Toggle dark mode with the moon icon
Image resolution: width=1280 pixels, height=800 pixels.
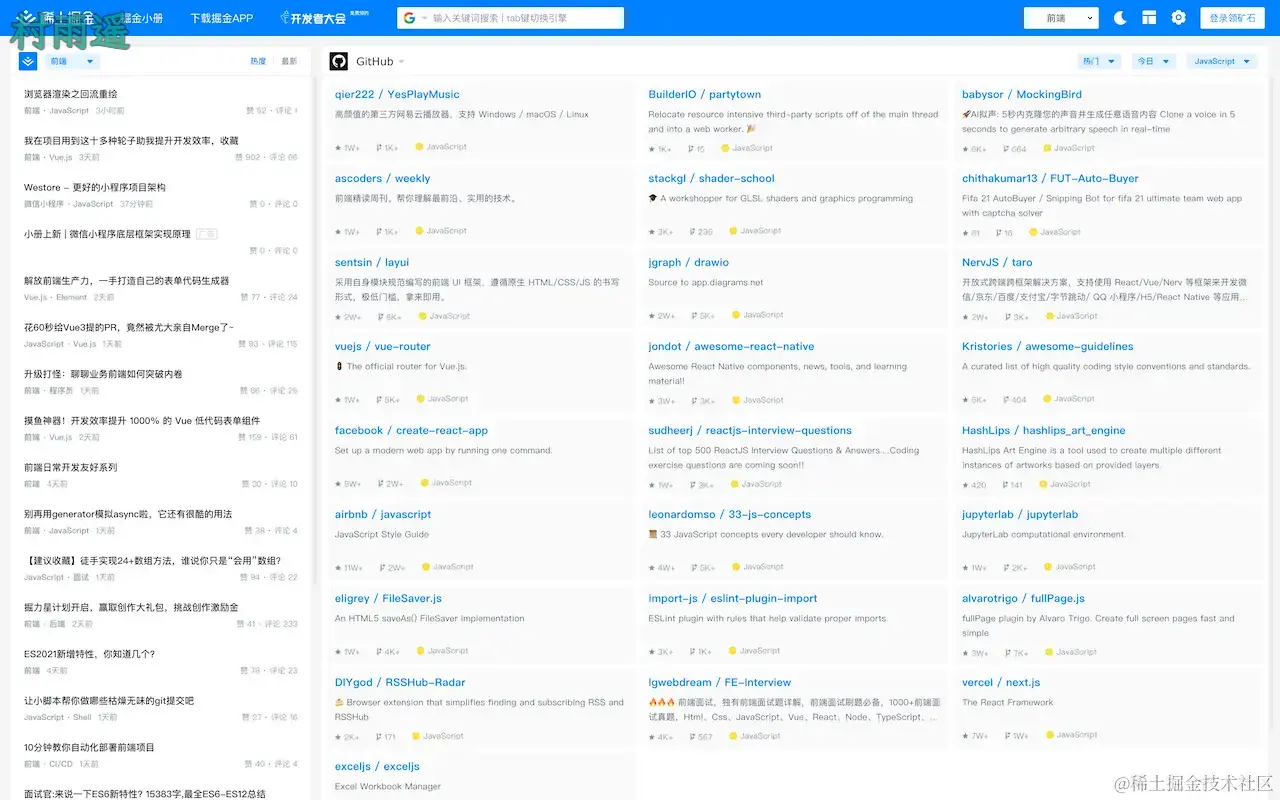pos(1120,18)
